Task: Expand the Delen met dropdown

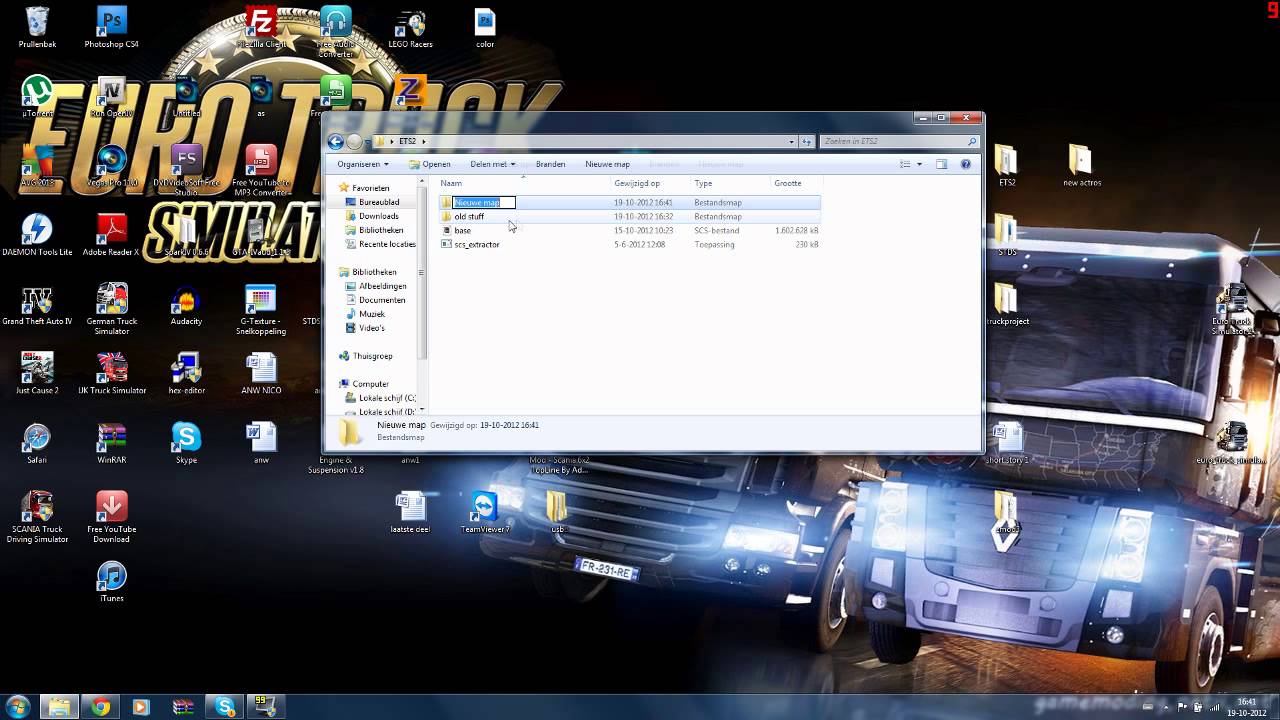Action: coord(493,164)
